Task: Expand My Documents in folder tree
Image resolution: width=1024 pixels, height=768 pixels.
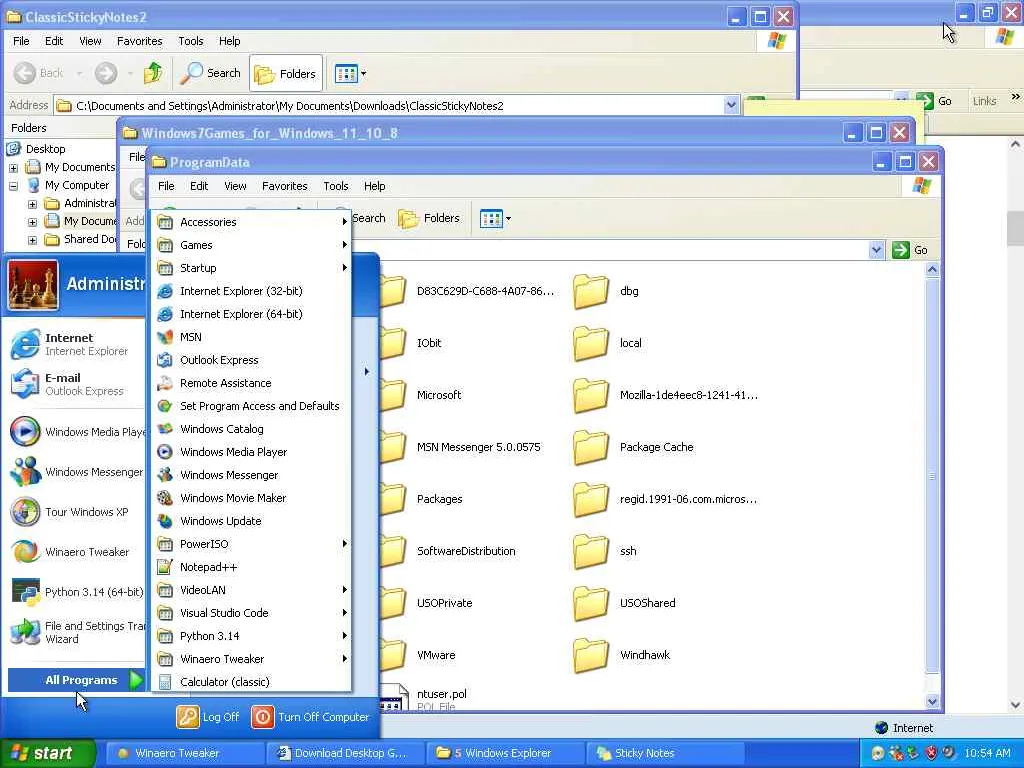Action: click(13, 168)
